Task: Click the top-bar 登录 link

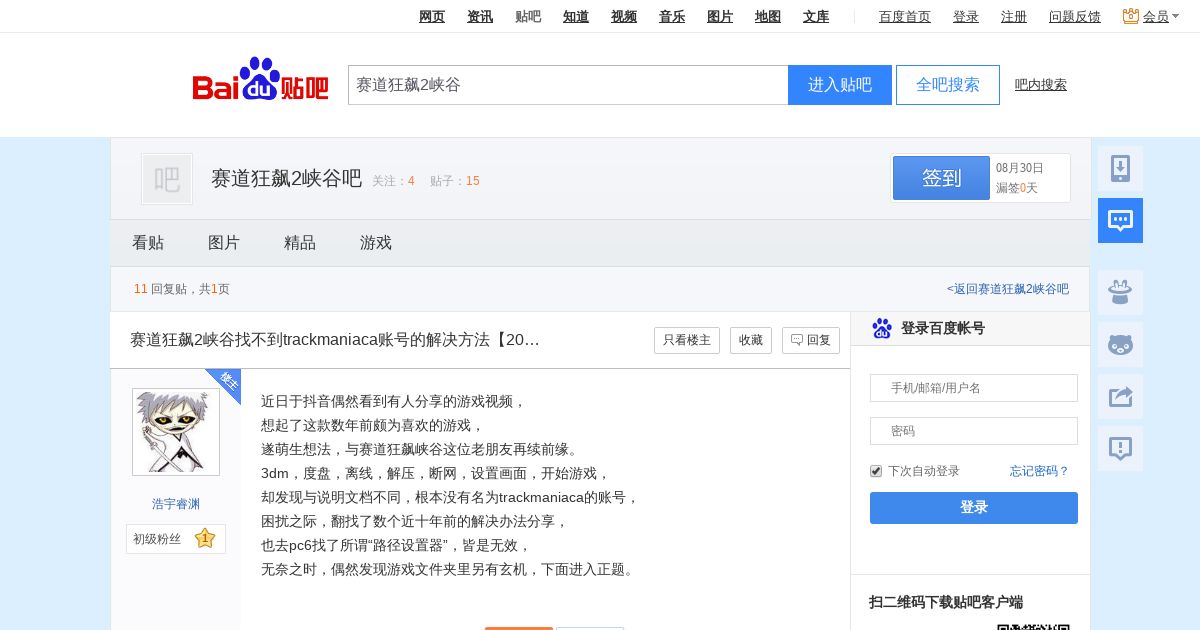Action: 966,16
